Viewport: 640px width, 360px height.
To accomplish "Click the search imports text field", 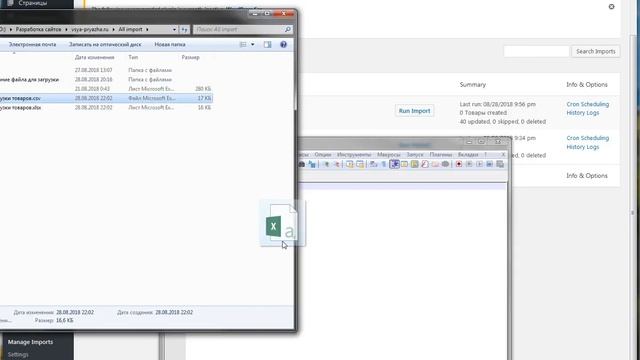I will coord(536,51).
